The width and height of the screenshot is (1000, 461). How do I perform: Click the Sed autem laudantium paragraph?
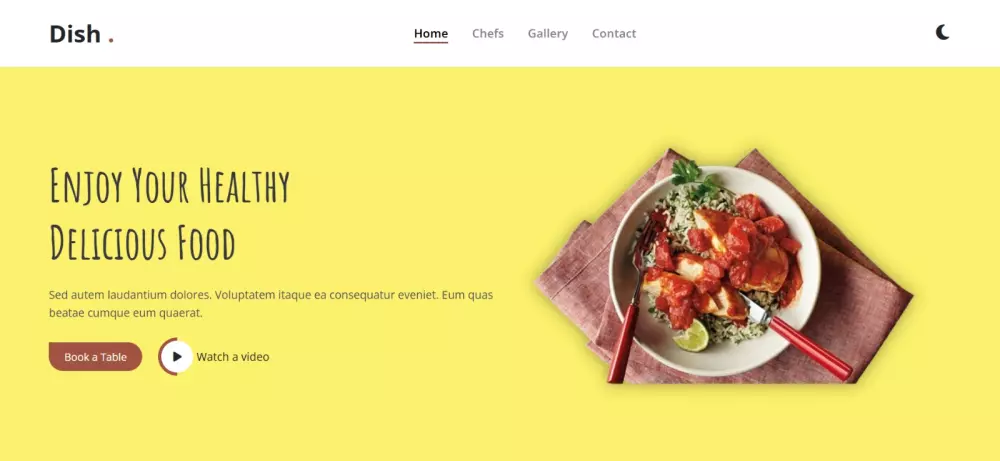point(271,304)
